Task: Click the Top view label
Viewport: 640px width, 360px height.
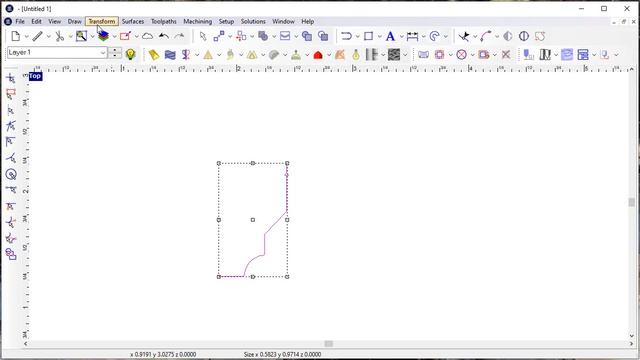Action: tap(35, 76)
